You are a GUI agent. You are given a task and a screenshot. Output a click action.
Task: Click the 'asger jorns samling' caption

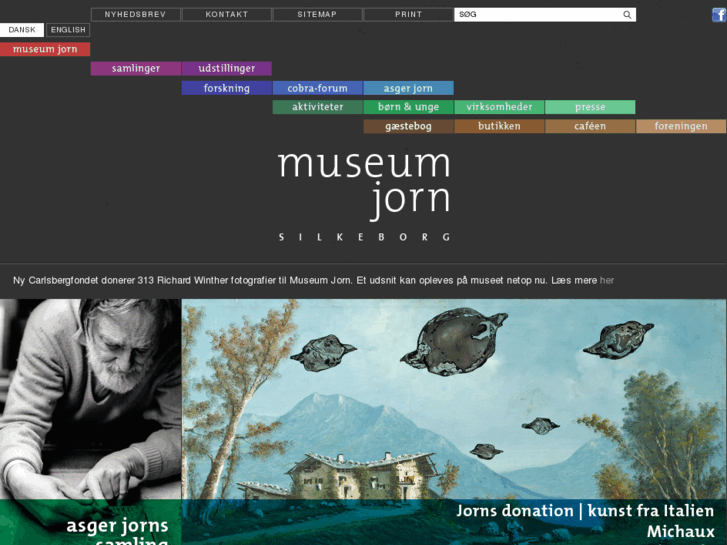coord(117,532)
